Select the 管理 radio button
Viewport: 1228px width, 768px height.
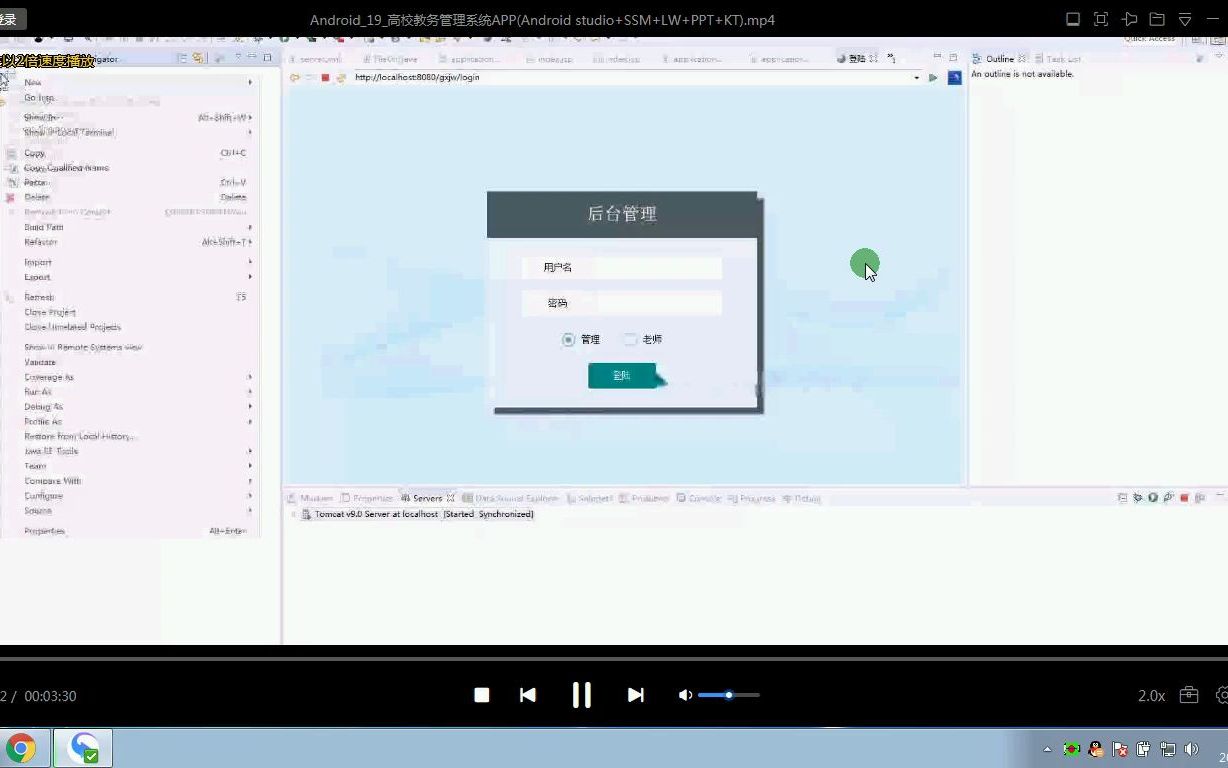(567, 339)
